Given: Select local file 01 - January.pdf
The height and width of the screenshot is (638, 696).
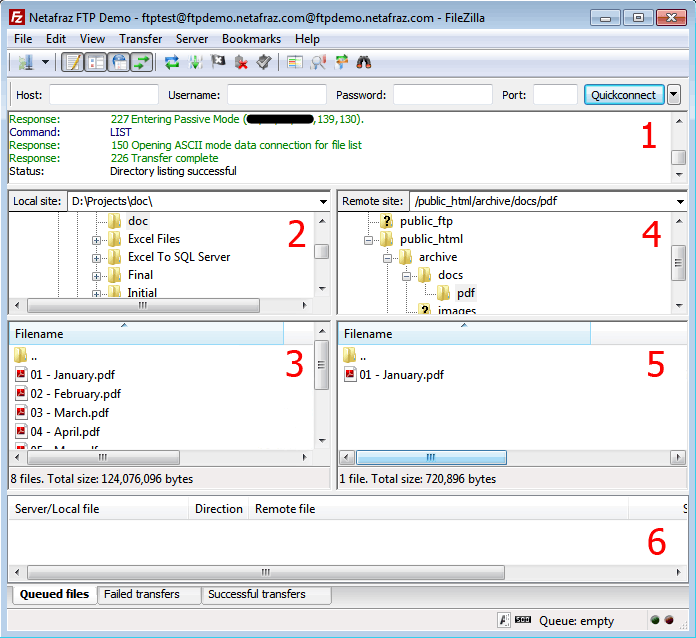Looking at the screenshot, I should click(x=65, y=375).
